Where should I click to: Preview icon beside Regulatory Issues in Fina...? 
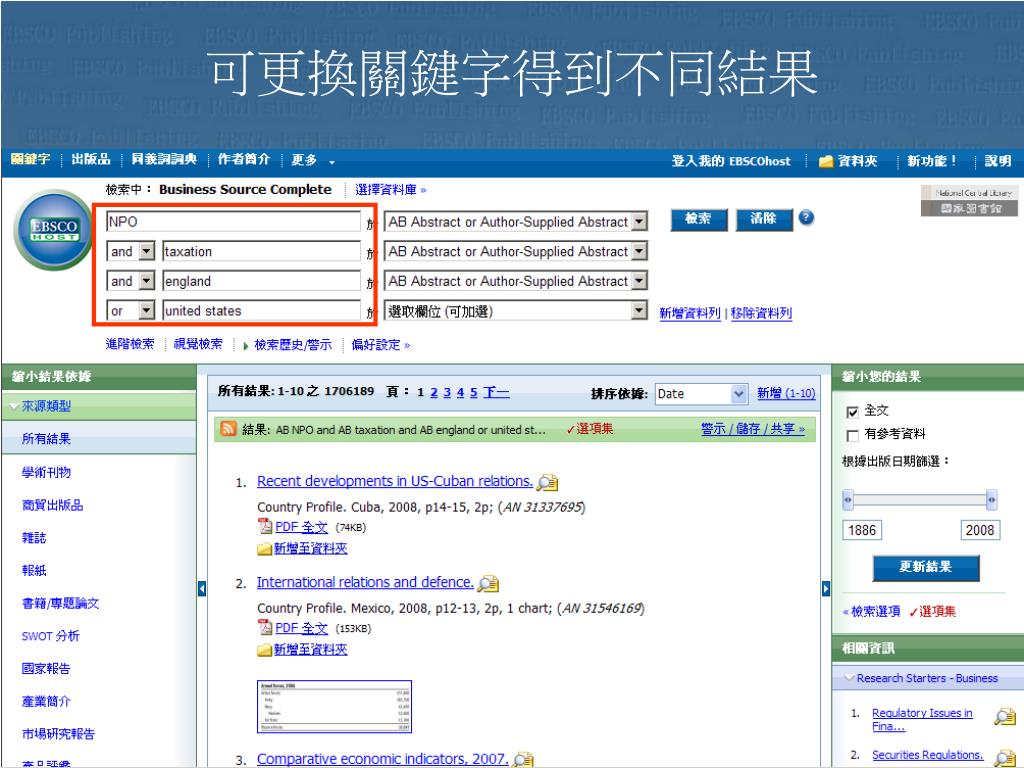click(x=1004, y=716)
